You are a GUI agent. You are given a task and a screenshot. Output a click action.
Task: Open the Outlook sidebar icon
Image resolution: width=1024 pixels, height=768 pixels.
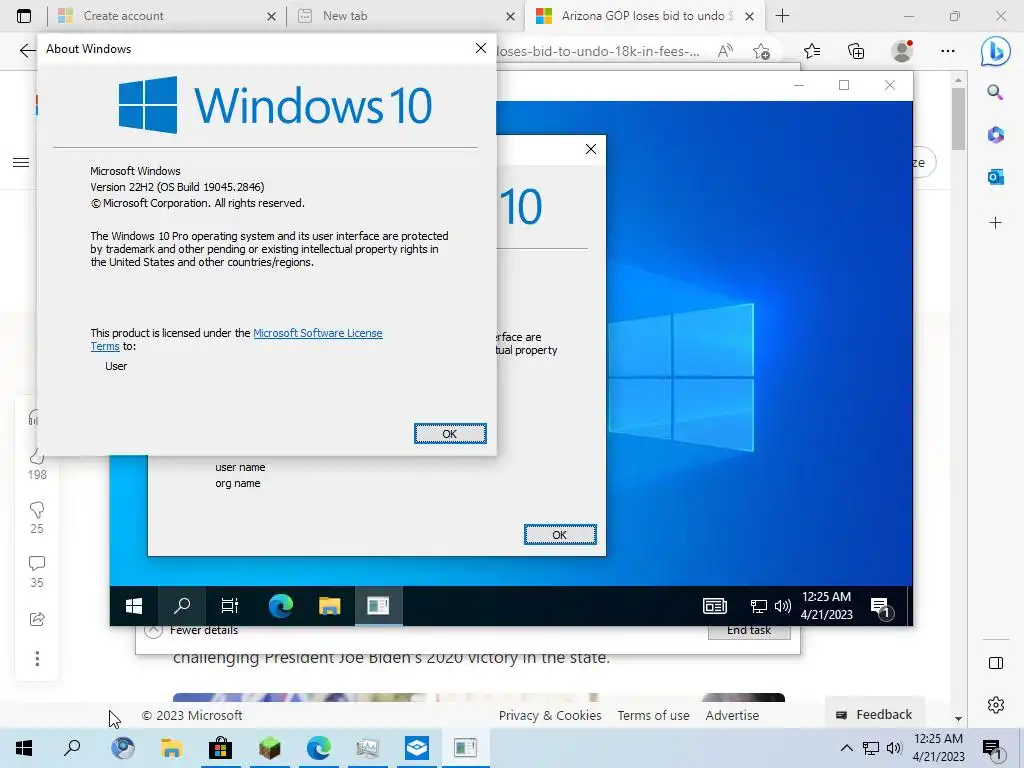(x=995, y=176)
